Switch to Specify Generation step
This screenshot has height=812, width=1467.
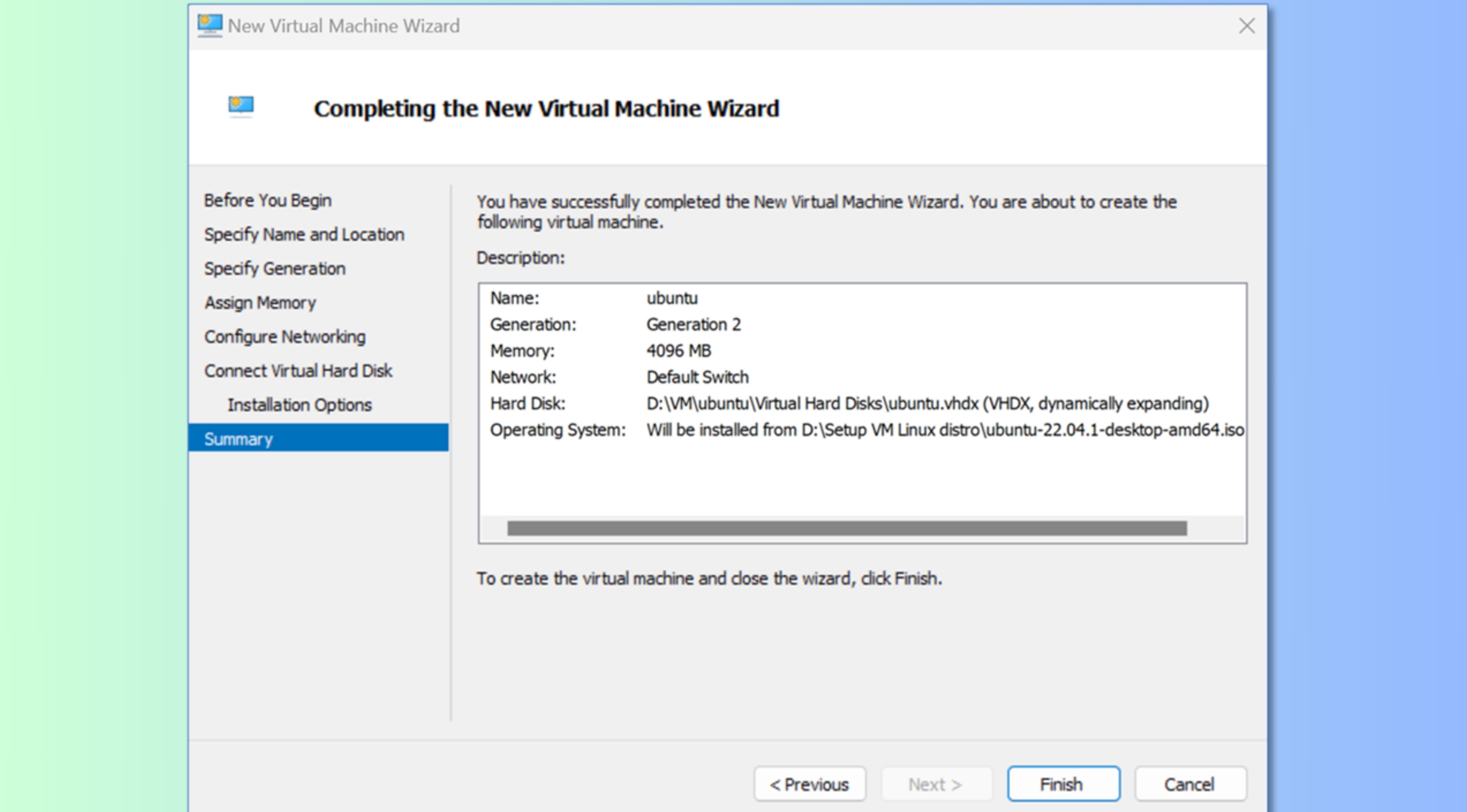pyautogui.click(x=275, y=269)
